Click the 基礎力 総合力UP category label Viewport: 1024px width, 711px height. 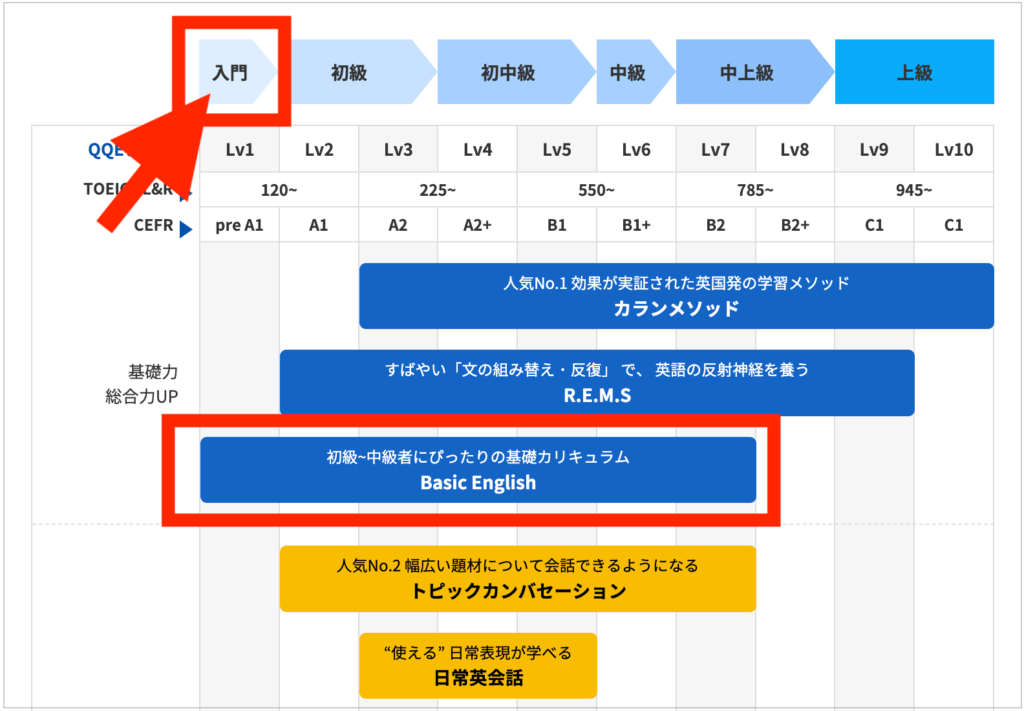point(140,384)
